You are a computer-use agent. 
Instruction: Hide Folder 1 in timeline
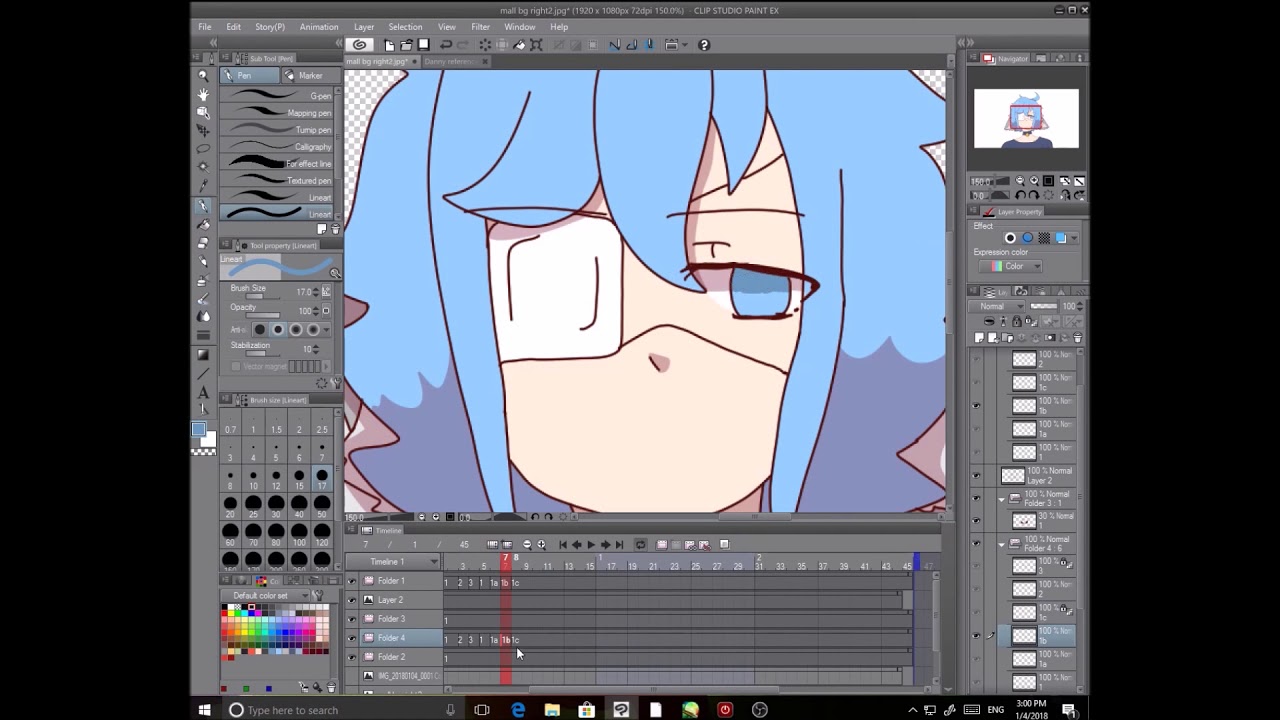(x=351, y=581)
